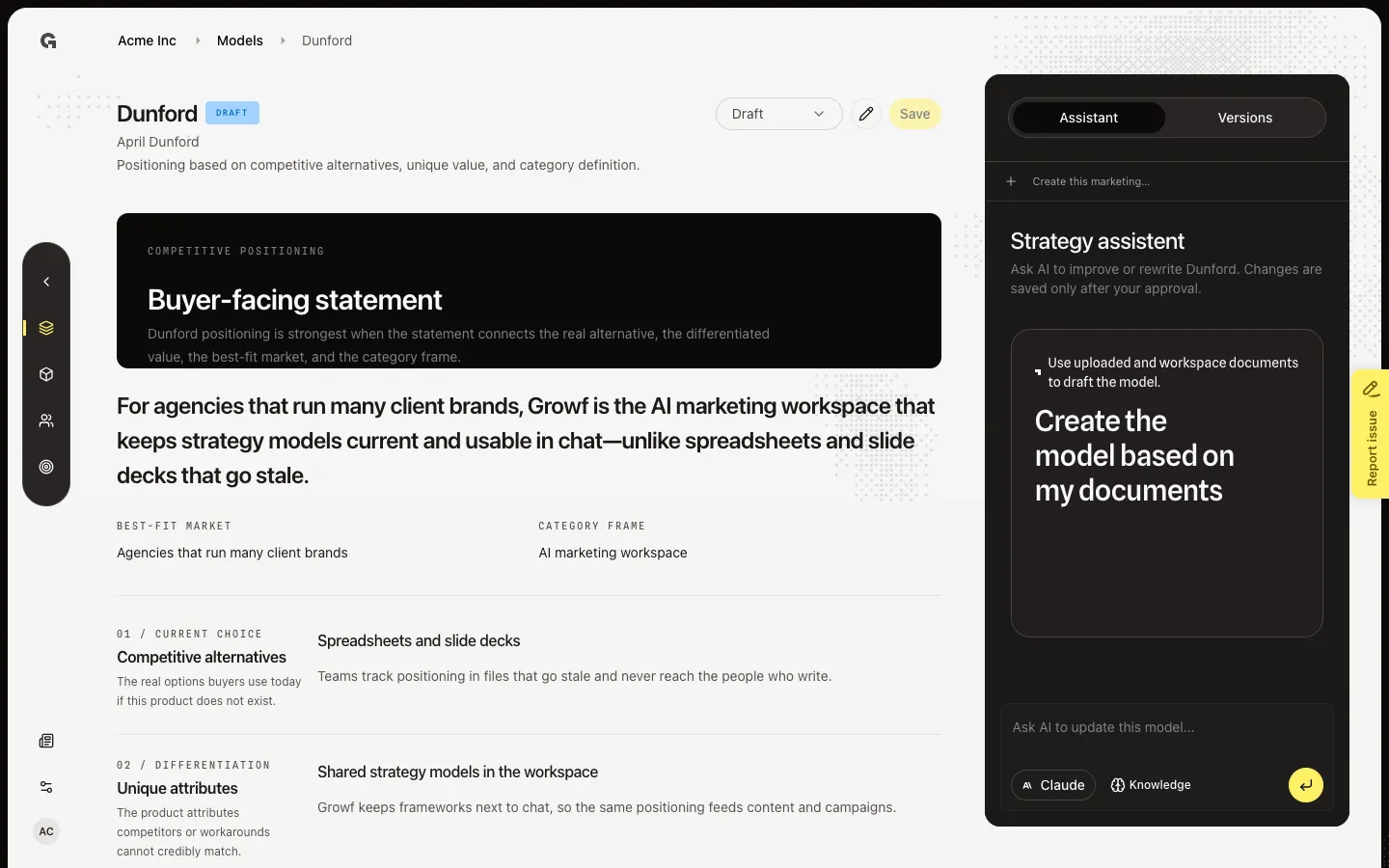This screenshot has height=868, width=1389.
Task: Click the yellow send arrow button
Action: 1305,785
